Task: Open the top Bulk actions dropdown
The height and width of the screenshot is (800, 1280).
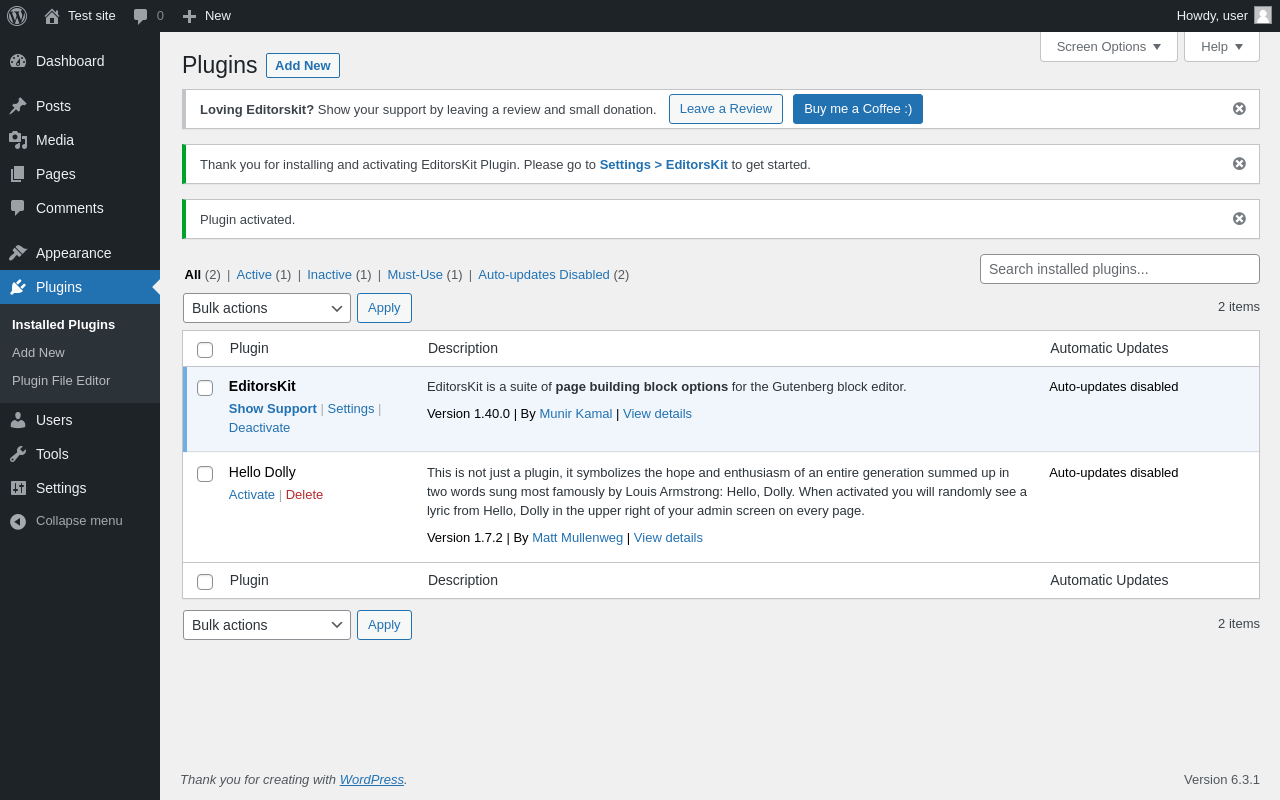Action: click(x=267, y=308)
